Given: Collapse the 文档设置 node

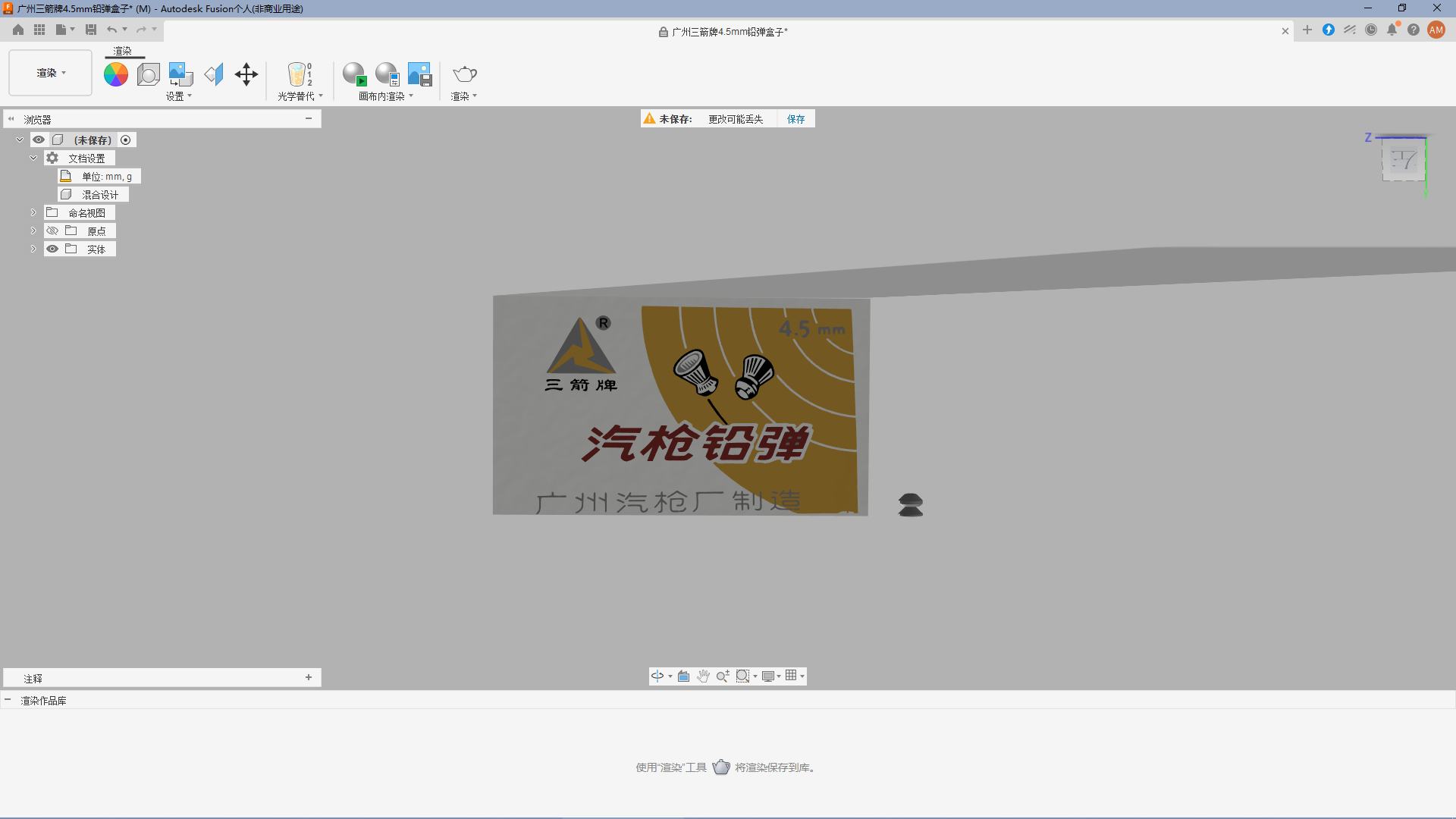Looking at the screenshot, I should (x=33, y=158).
